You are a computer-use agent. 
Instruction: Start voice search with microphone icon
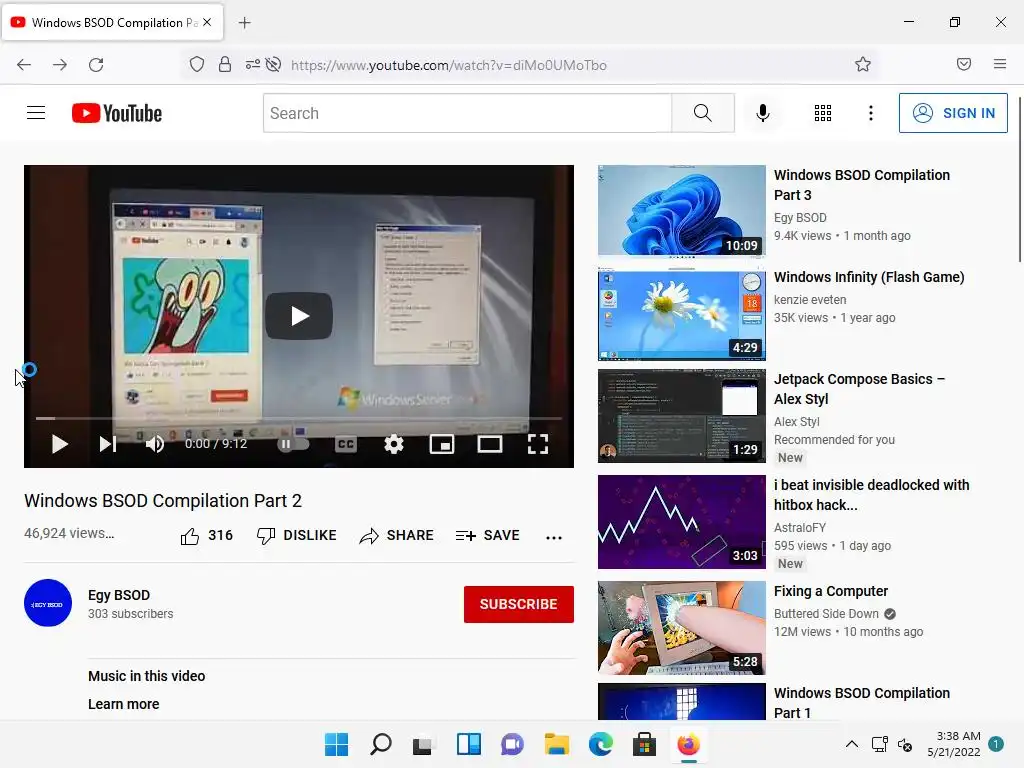coord(762,113)
